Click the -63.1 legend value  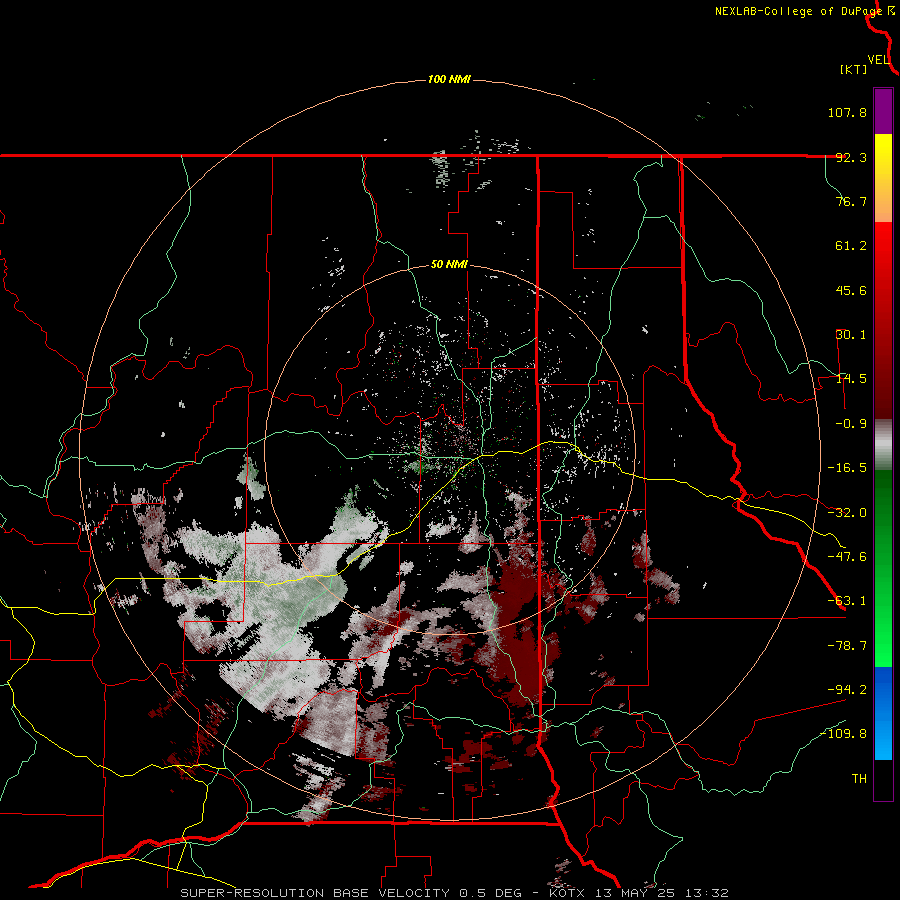click(847, 601)
